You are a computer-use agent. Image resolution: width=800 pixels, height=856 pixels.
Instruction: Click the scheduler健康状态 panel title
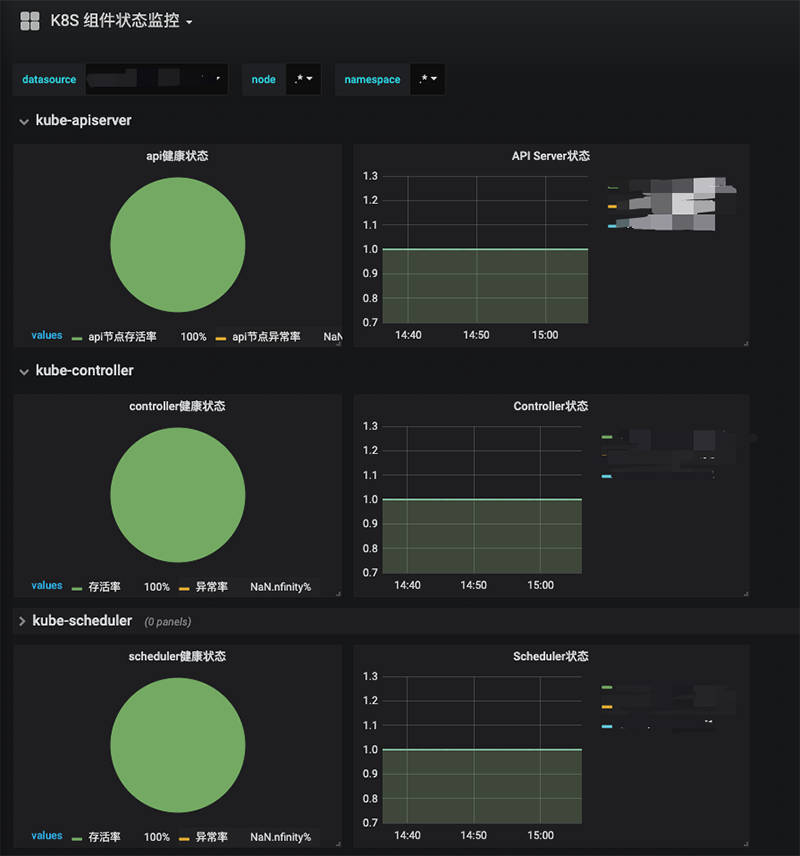tap(177, 656)
